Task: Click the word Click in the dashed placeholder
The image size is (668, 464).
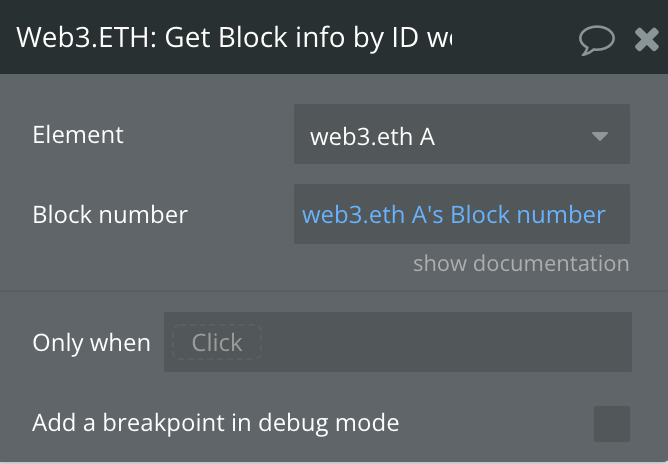Action: click(x=217, y=342)
